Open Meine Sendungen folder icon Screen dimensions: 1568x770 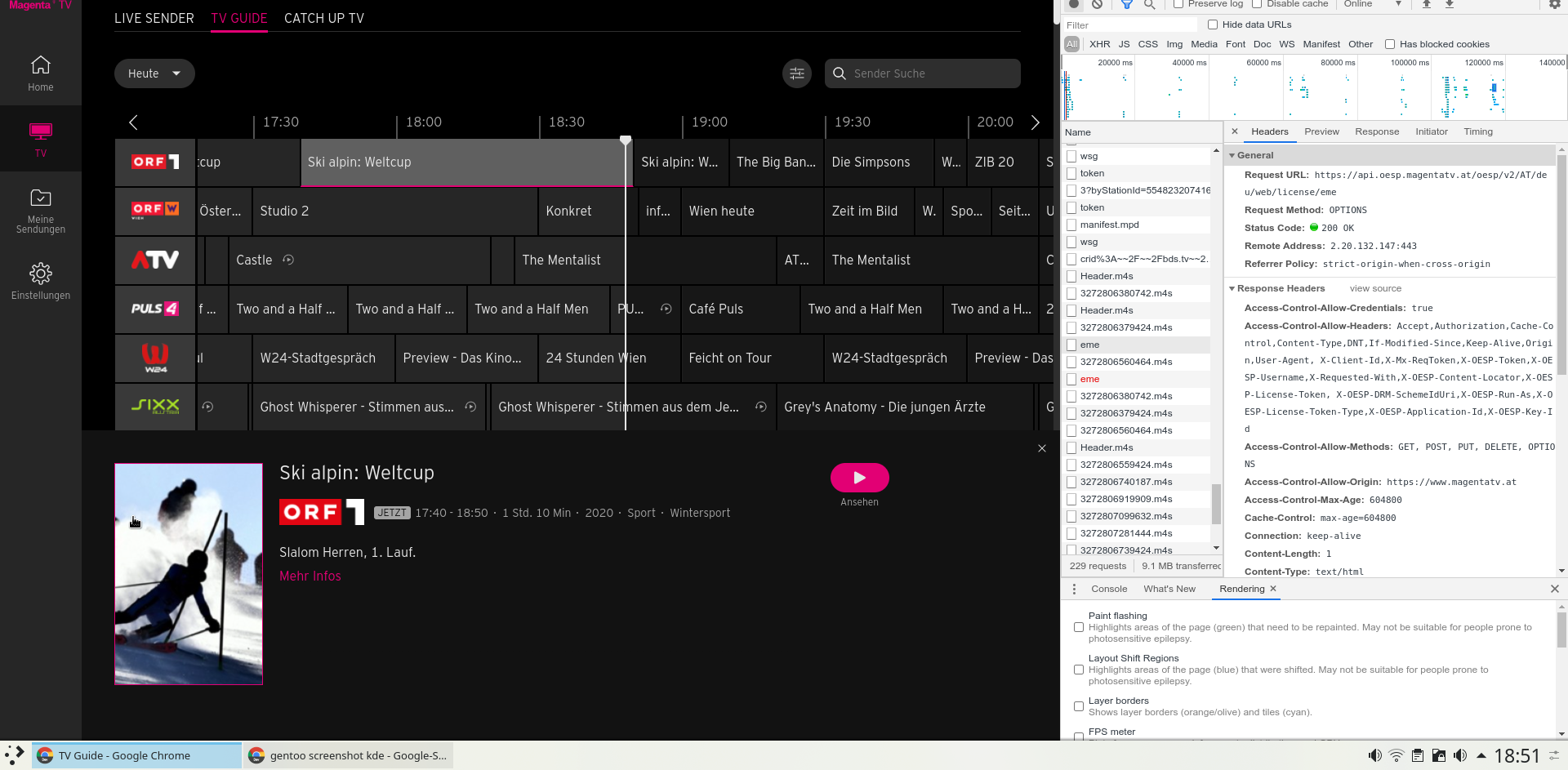coord(40,198)
